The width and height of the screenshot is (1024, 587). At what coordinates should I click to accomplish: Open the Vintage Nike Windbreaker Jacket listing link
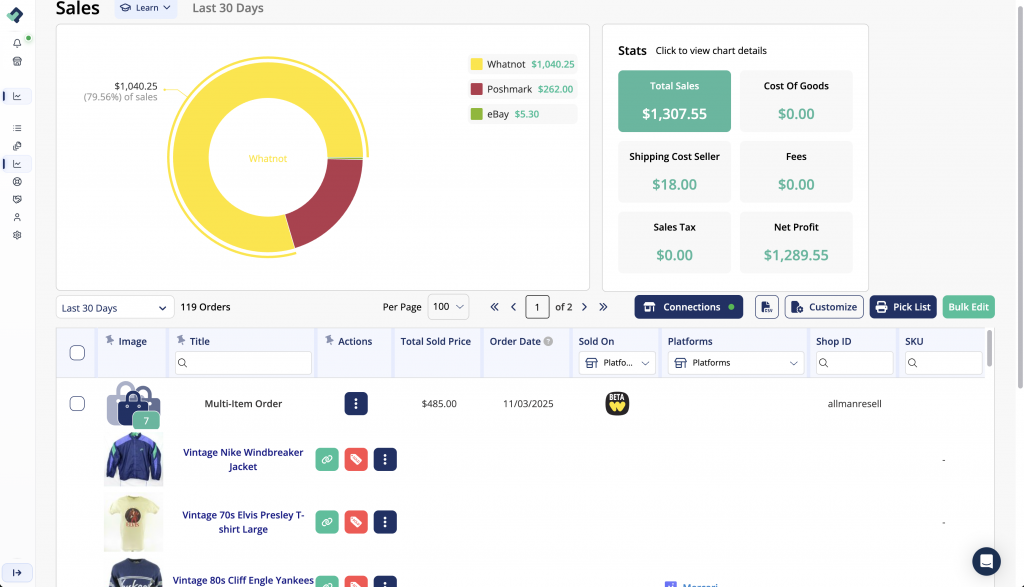(x=243, y=459)
